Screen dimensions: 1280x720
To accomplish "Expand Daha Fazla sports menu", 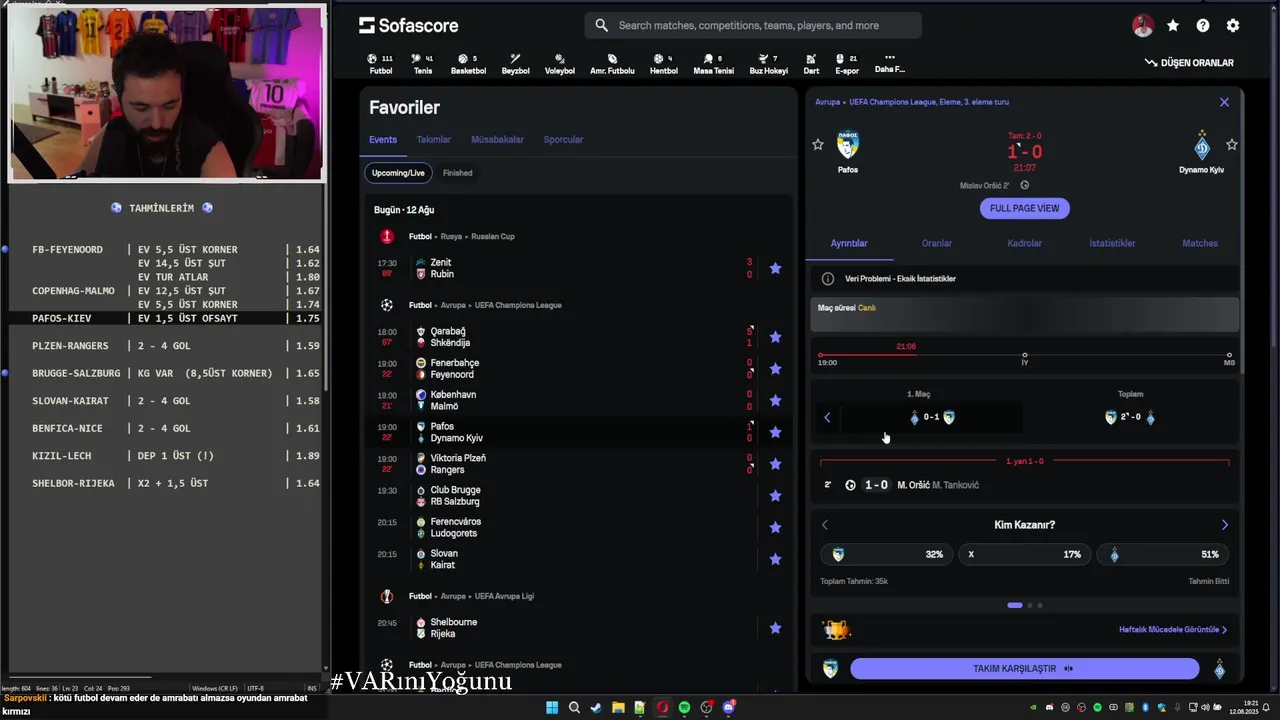I will pyautogui.click(x=889, y=64).
